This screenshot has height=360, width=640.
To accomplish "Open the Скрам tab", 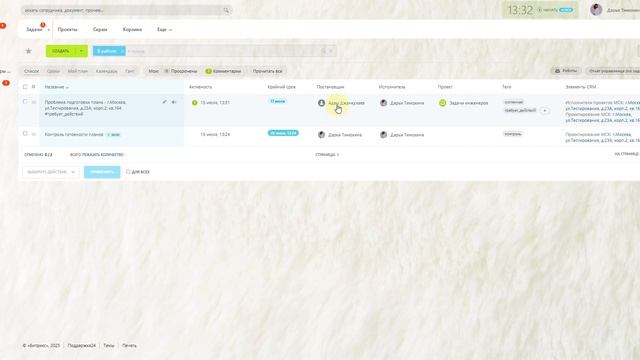I will click(x=100, y=29).
